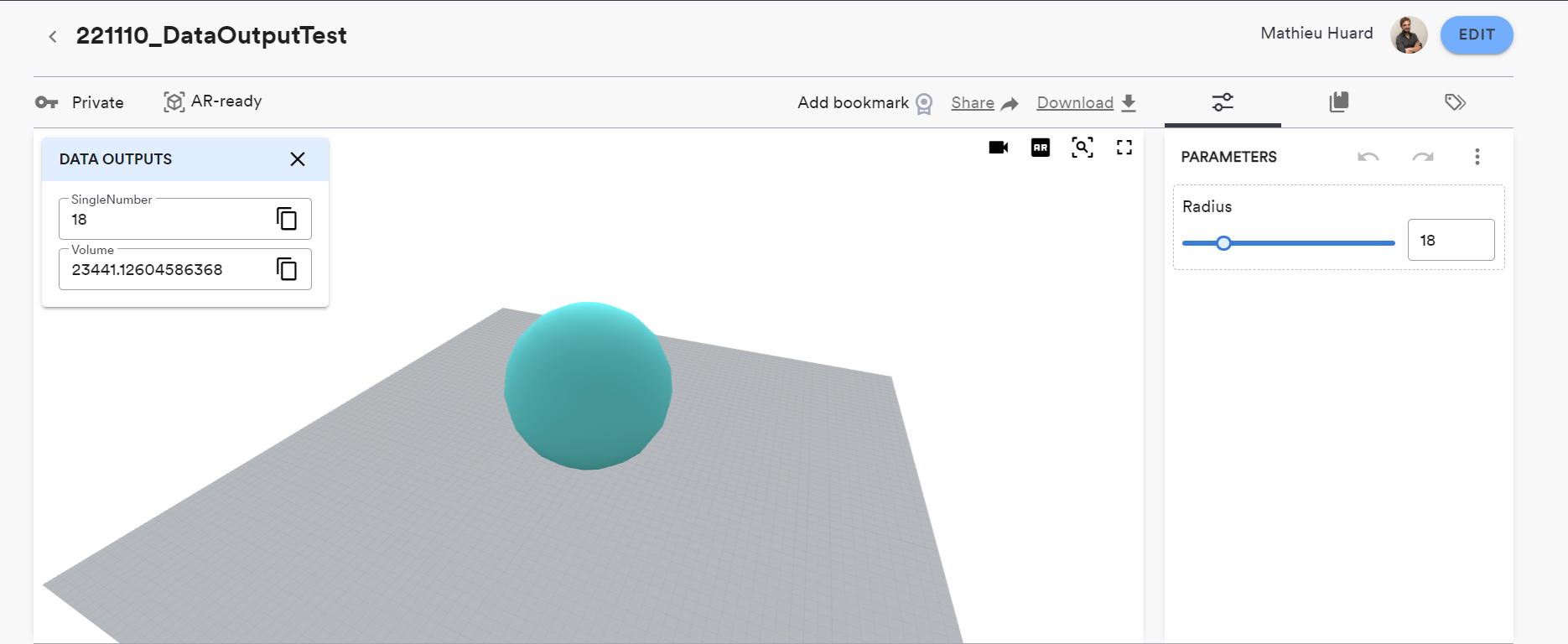Go back using the back arrow
The width and height of the screenshot is (1568, 644).
click(53, 36)
